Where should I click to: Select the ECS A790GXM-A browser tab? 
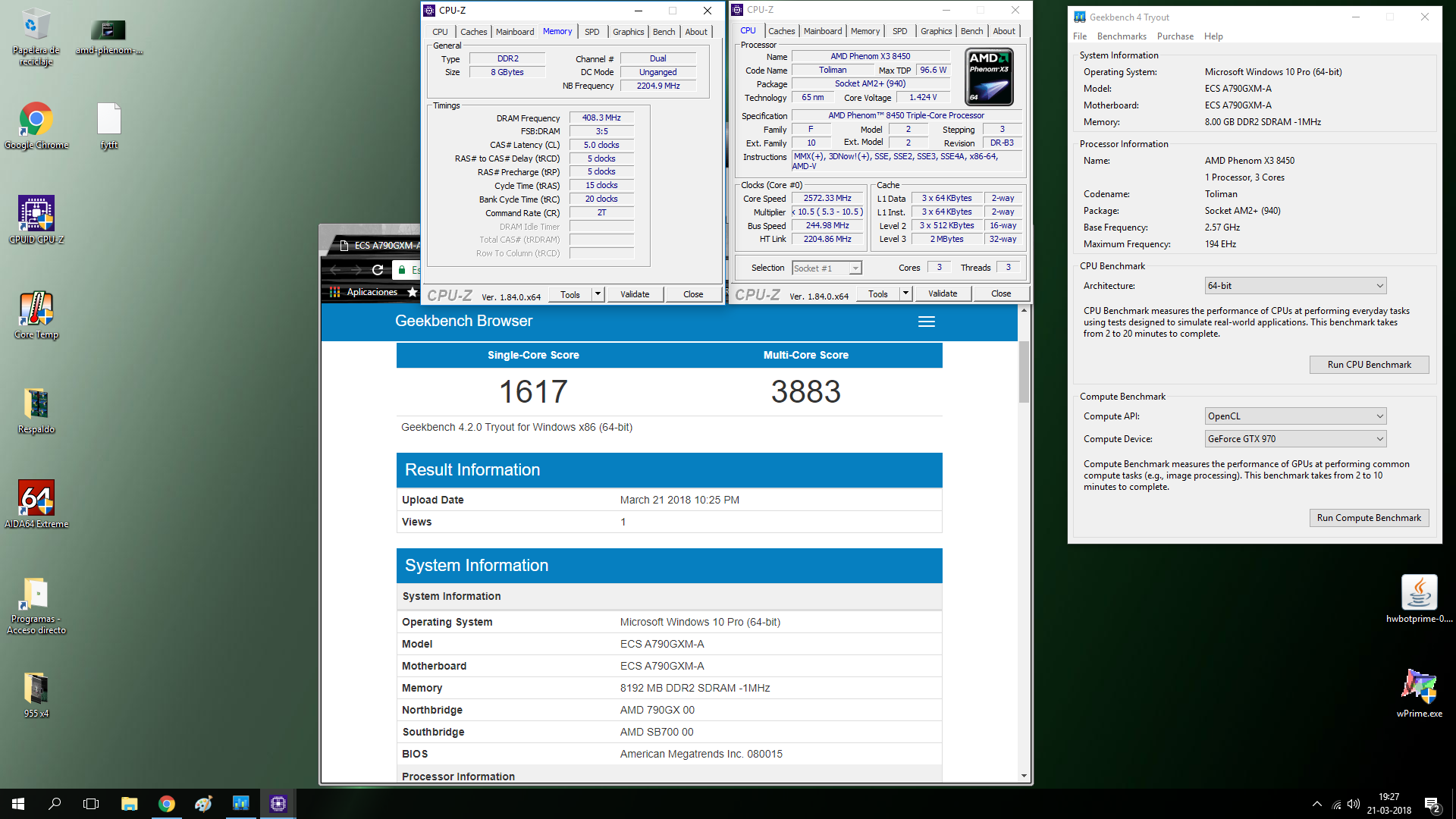click(x=378, y=245)
